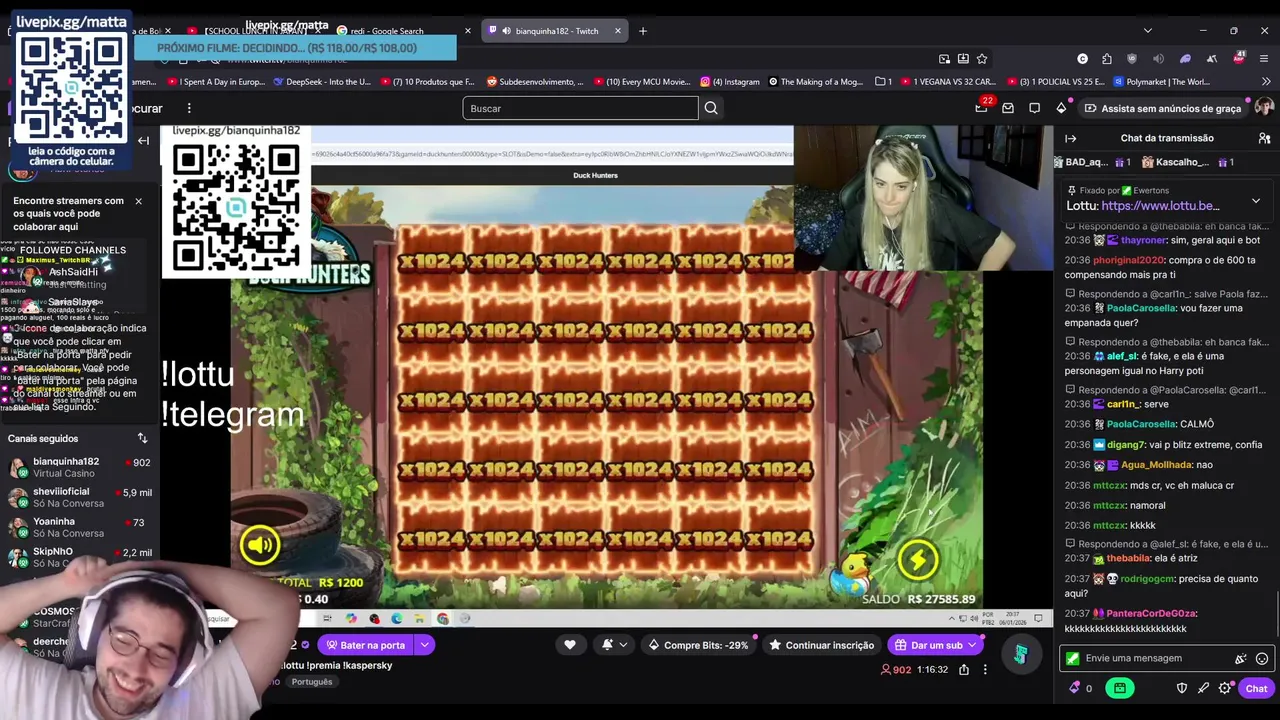Screen dimensions: 1280x720
Task: Open the DeepSeek - Into the U... bookmark
Action: coord(321,82)
